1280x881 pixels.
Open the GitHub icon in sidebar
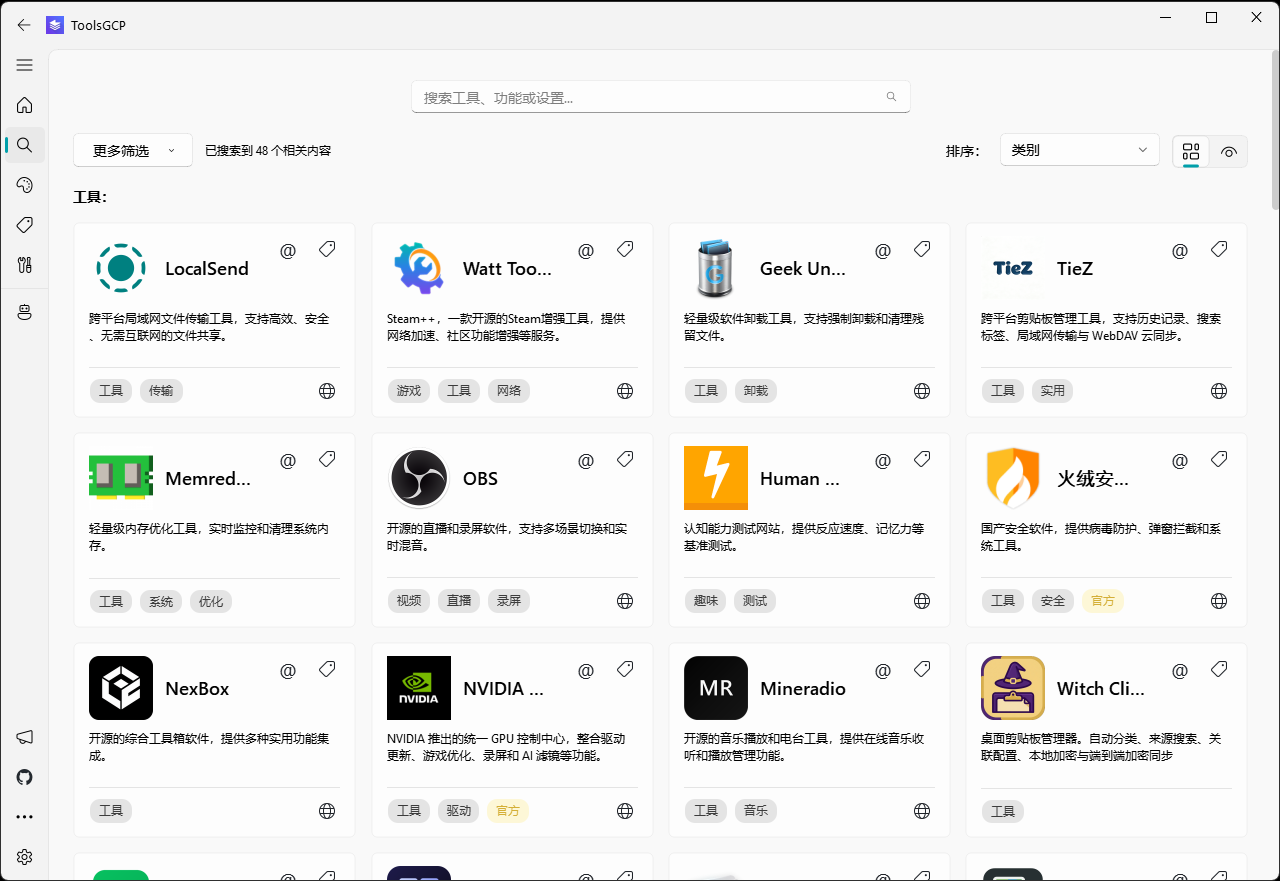click(25, 777)
